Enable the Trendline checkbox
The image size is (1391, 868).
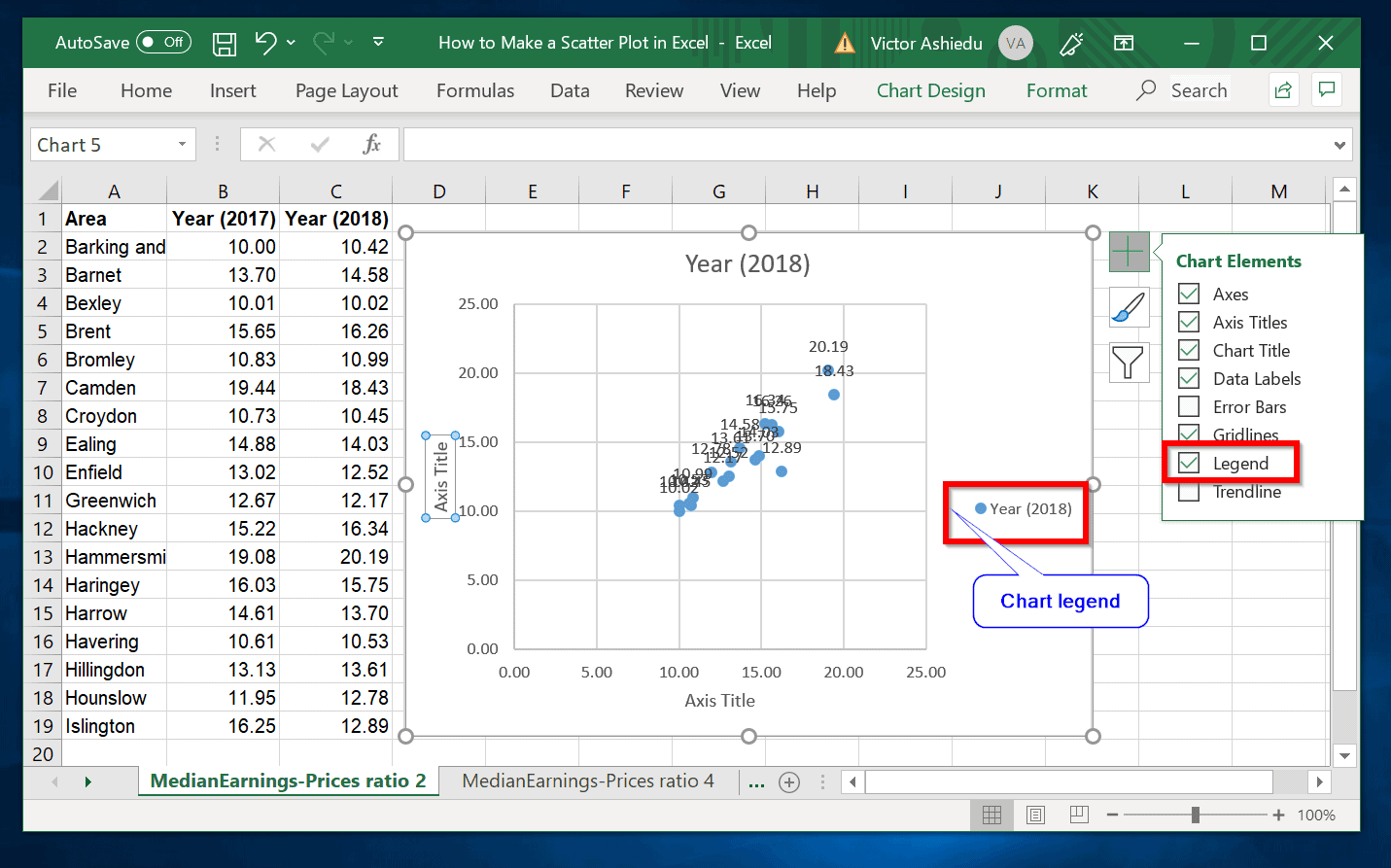(1188, 492)
